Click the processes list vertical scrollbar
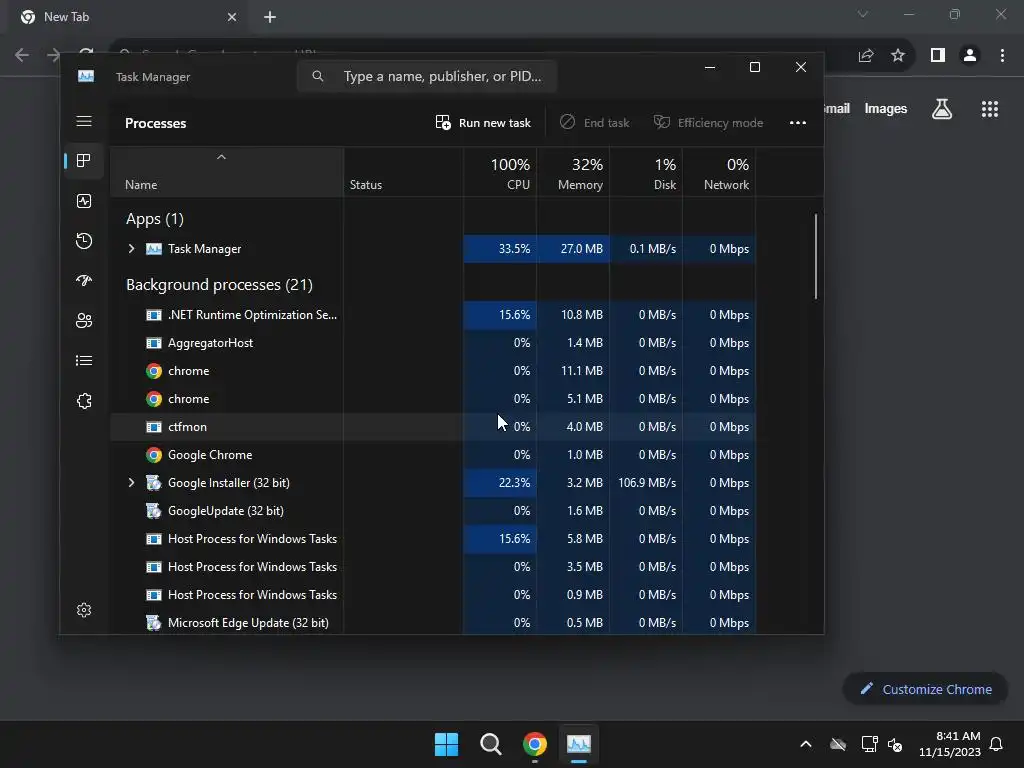 (816, 257)
